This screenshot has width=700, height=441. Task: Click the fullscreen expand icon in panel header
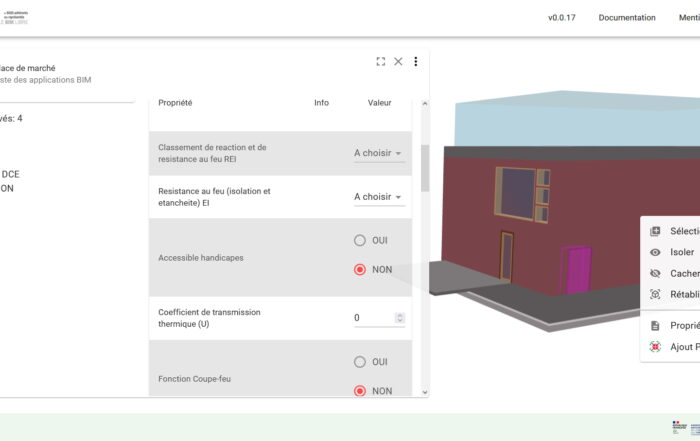coord(381,61)
